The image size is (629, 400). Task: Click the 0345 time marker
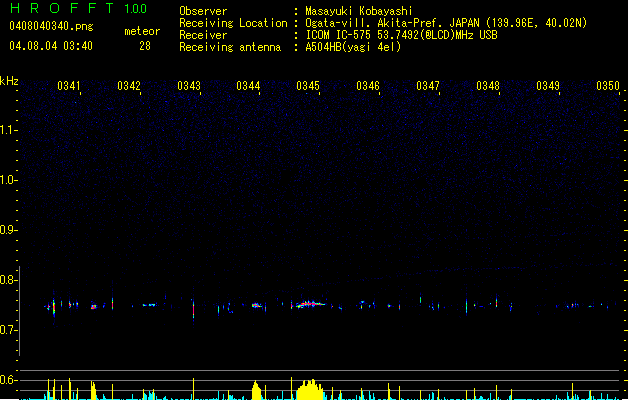pos(308,86)
